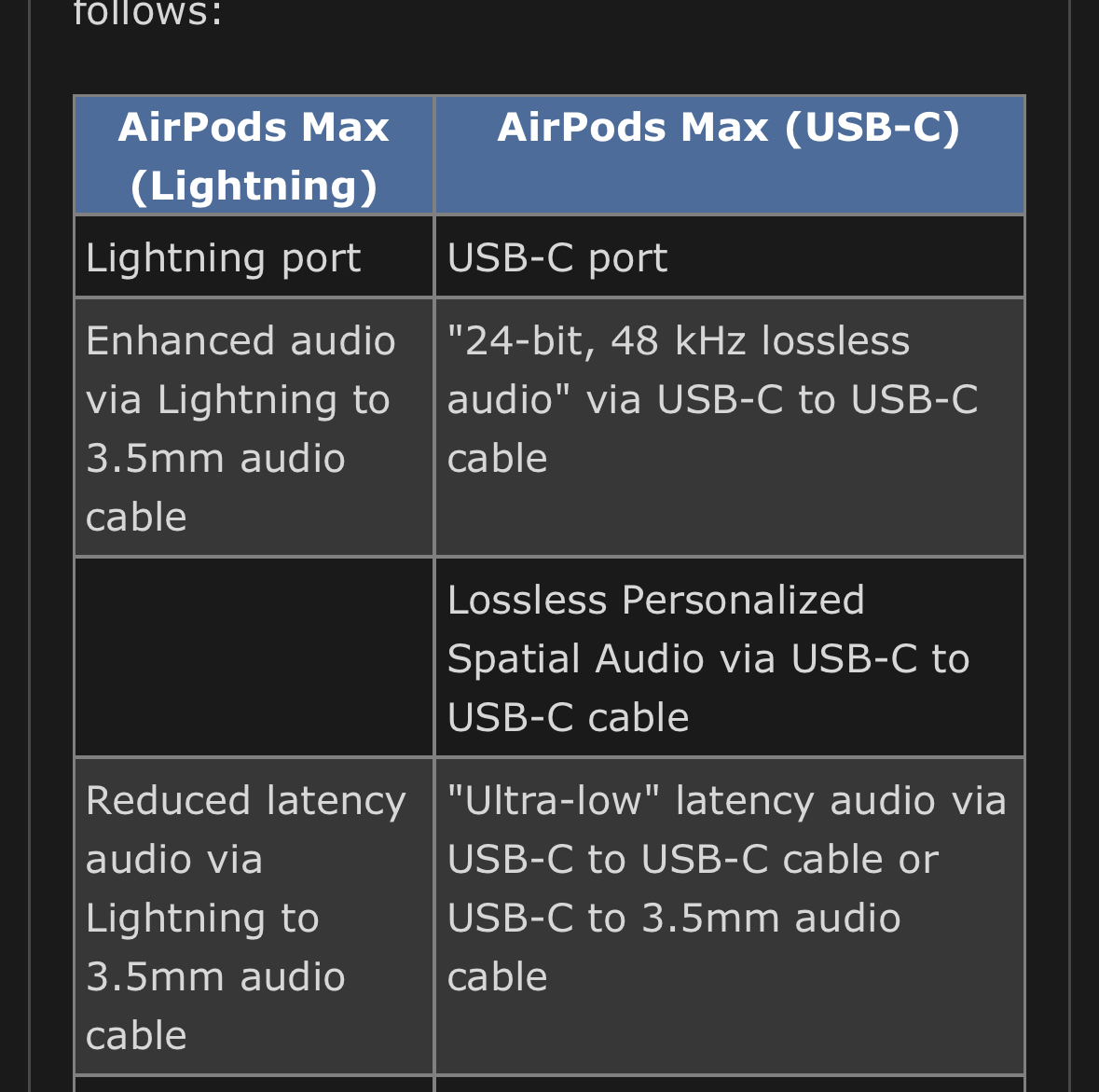This screenshot has height=1092, width=1099.
Task: Select the "24-bit, 48 kHz lossless audio" cell
Action: (x=729, y=428)
